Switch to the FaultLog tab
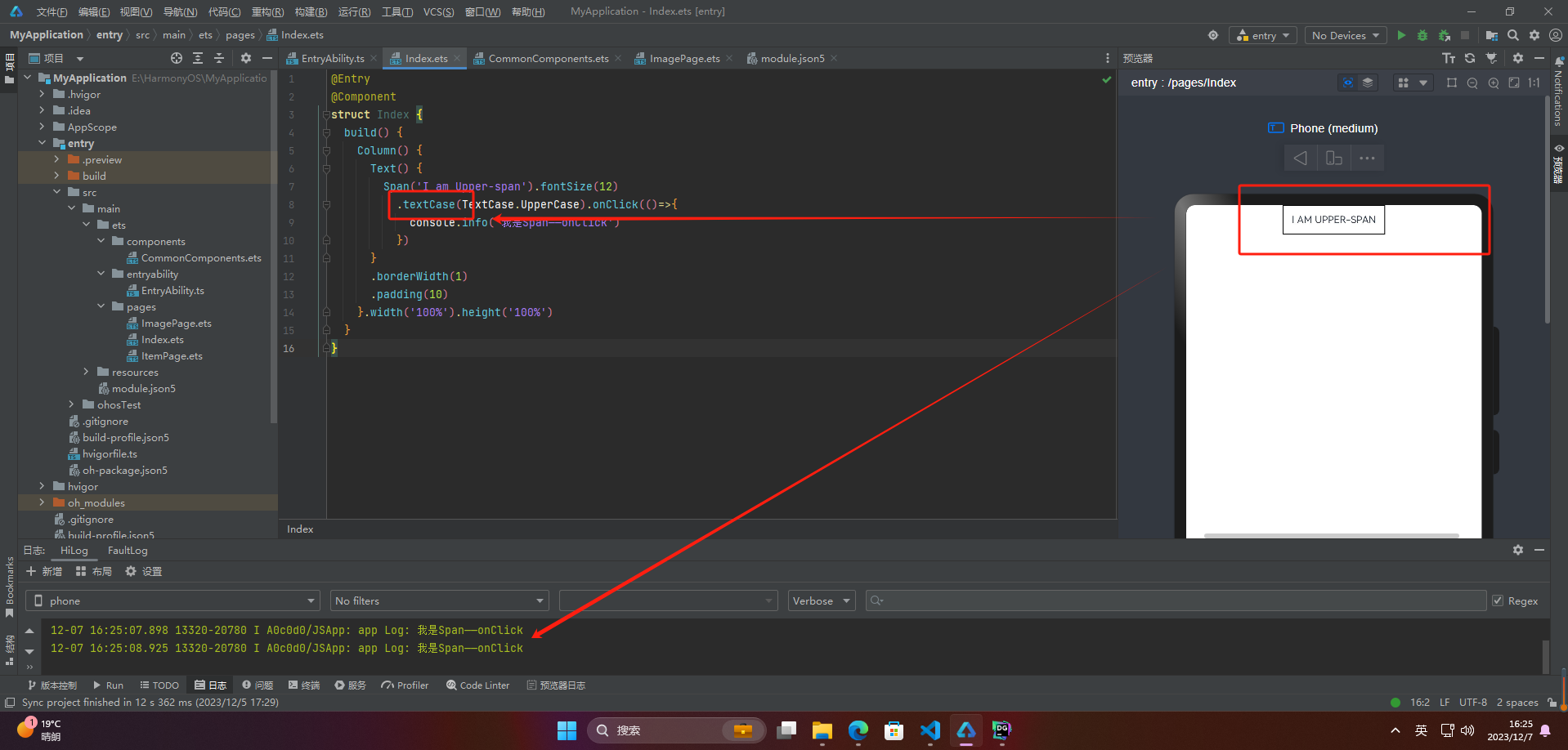The image size is (1568, 750). [128, 551]
